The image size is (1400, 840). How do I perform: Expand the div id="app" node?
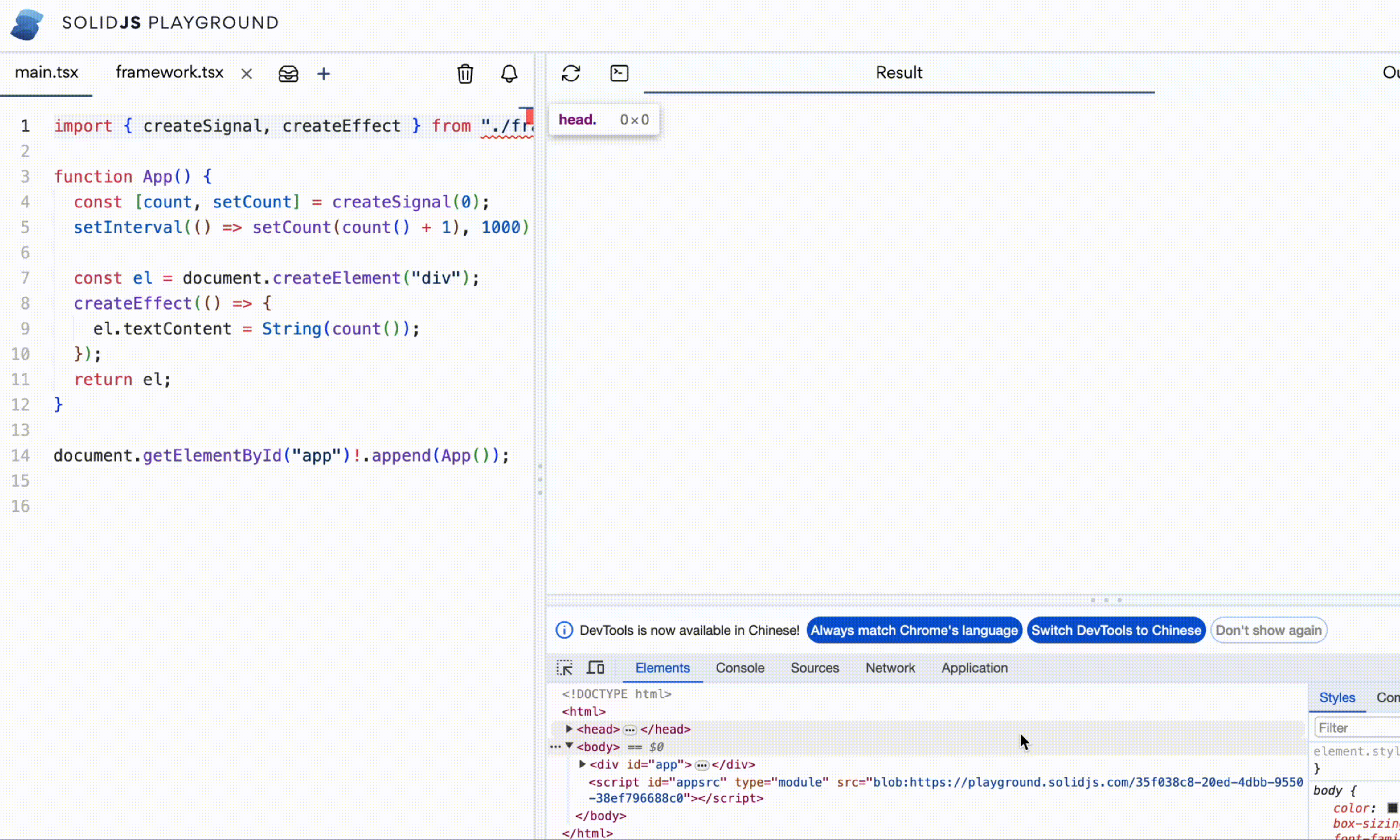582,764
